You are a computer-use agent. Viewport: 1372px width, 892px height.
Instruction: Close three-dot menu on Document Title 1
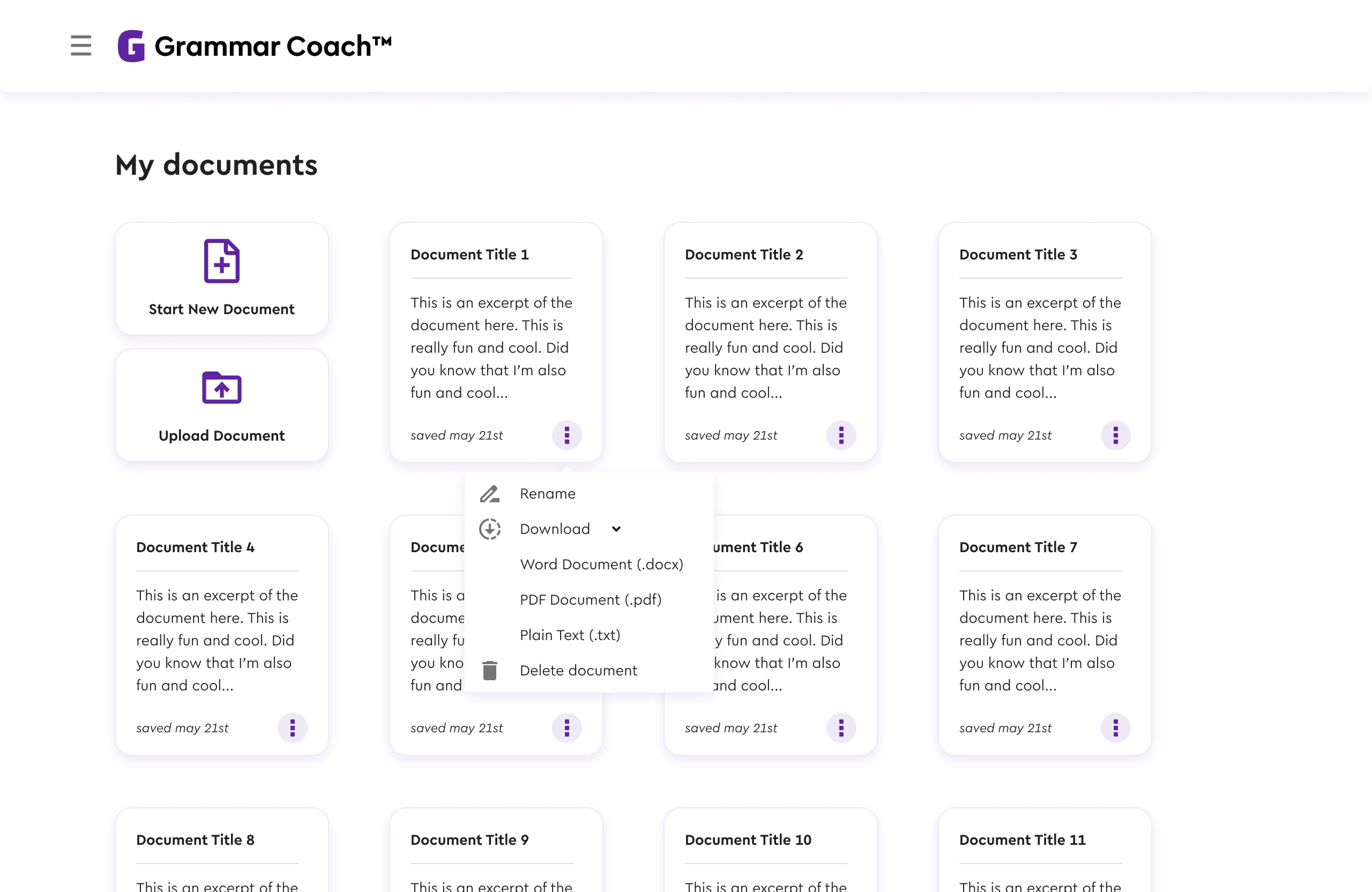pos(566,435)
